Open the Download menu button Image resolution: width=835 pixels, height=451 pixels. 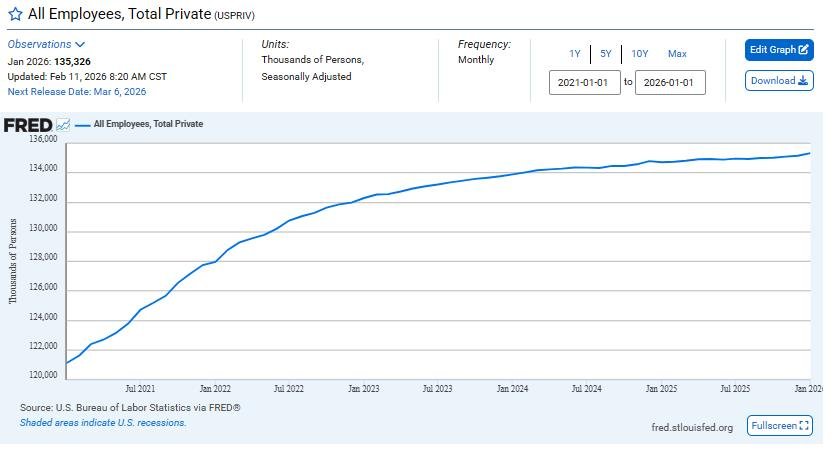pos(778,81)
